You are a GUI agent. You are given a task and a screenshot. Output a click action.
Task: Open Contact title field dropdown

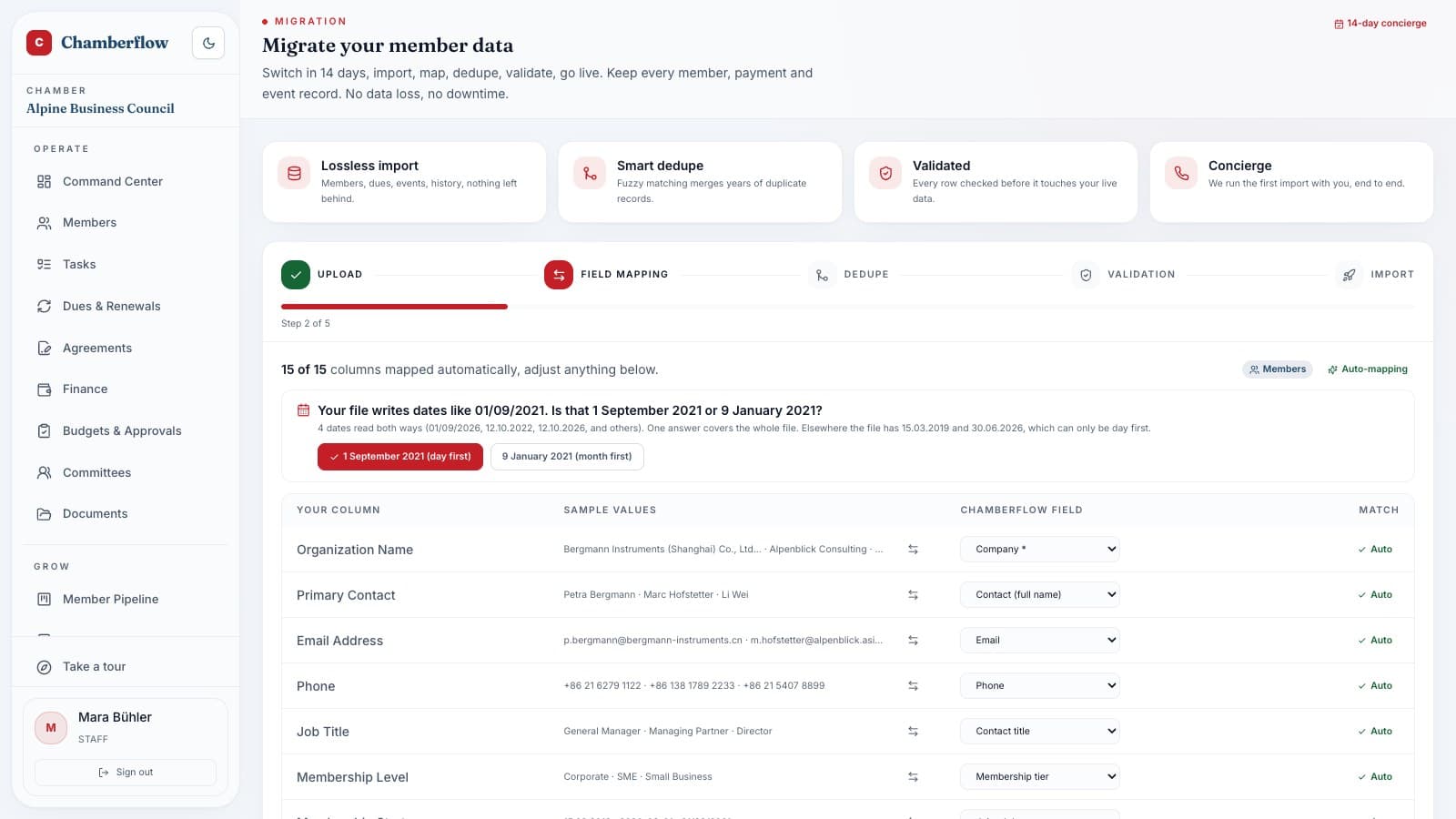coord(1040,731)
